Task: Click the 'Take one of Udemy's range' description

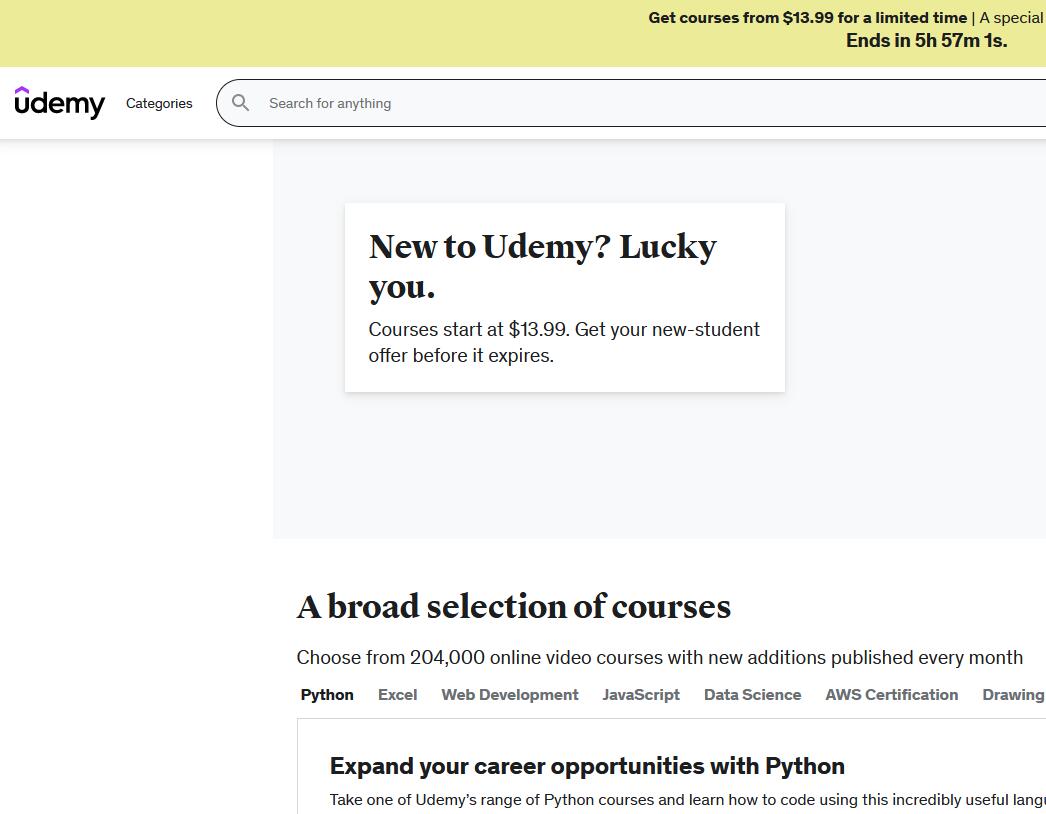Action: (x=688, y=799)
